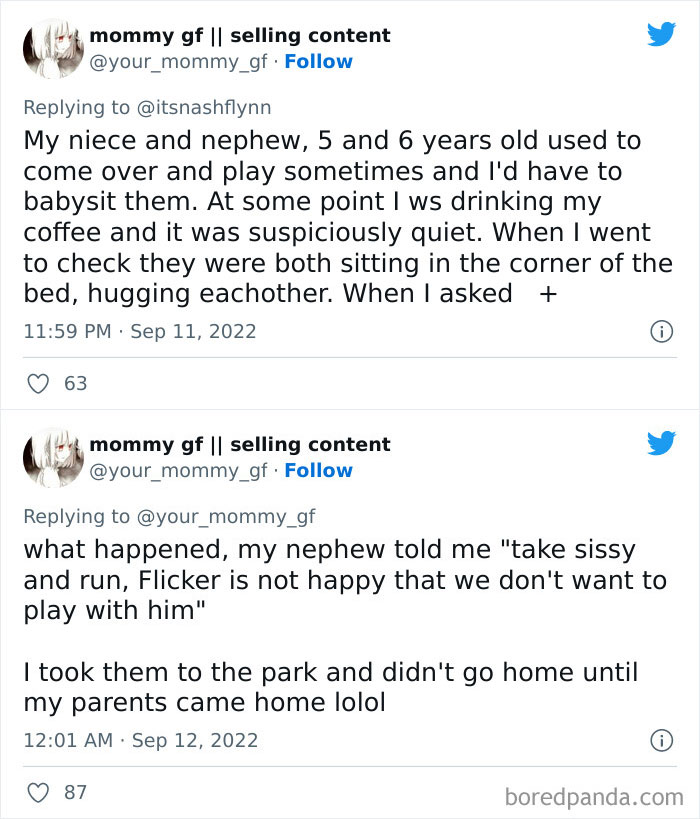
Task: Like the second tweet with heart icon
Action: tap(38, 792)
